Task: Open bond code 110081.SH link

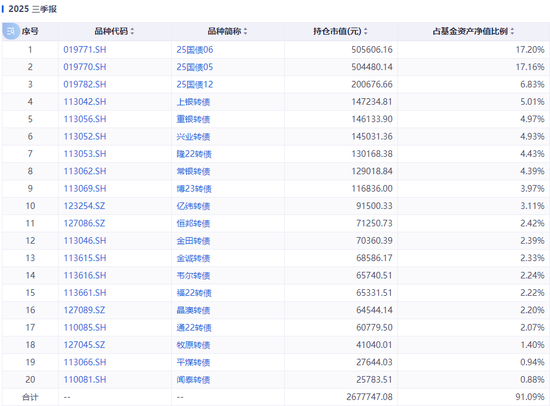Action: [x=85, y=380]
